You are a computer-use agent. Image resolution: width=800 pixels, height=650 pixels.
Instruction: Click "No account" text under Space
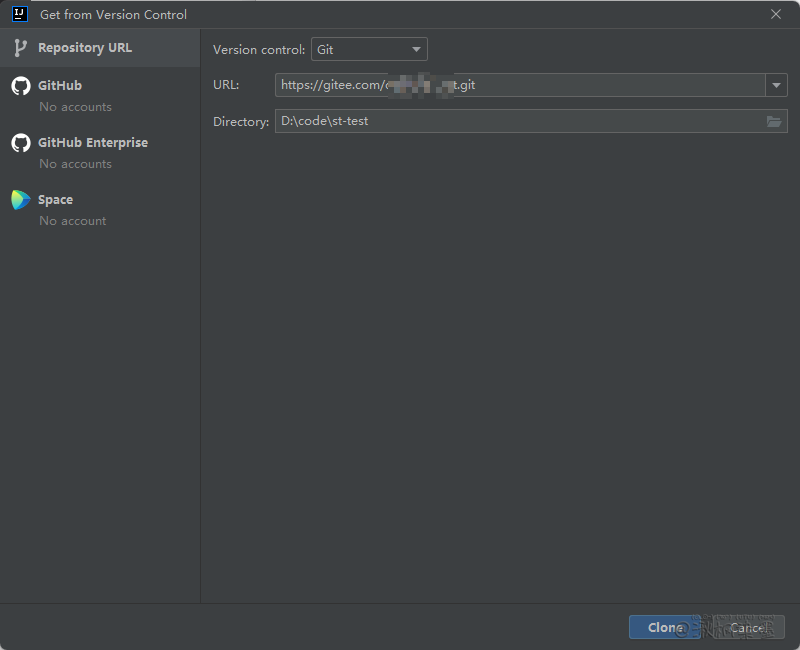tap(72, 221)
